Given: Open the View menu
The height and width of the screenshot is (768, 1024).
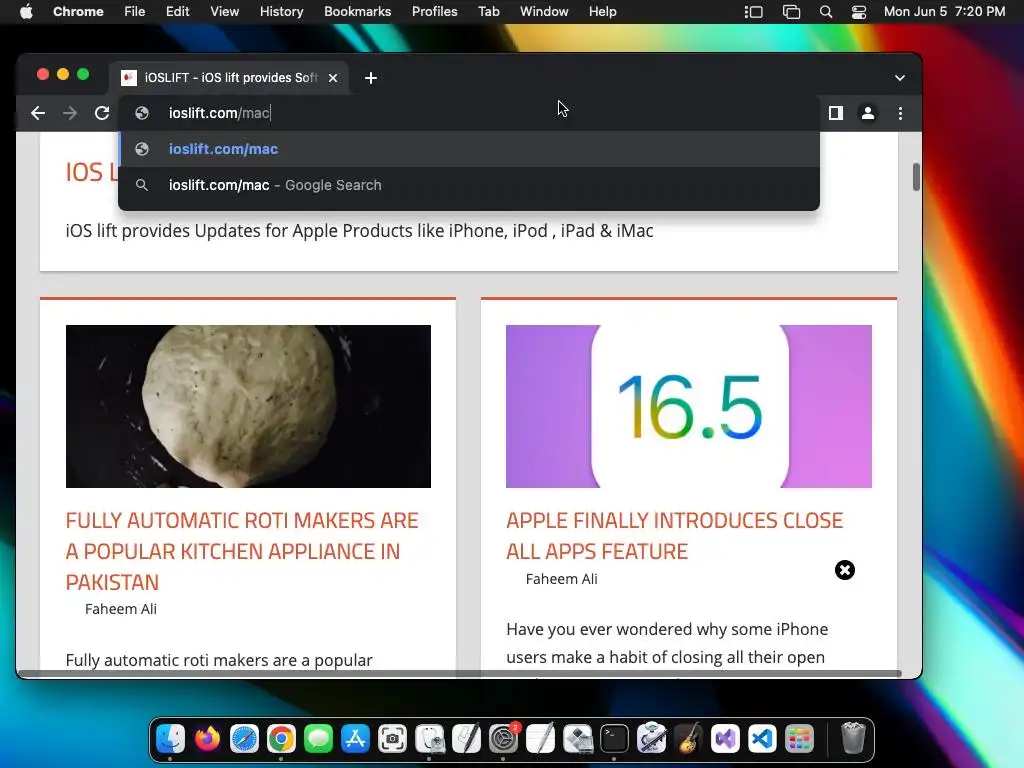Looking at the screenshot, I should (224, 12).
